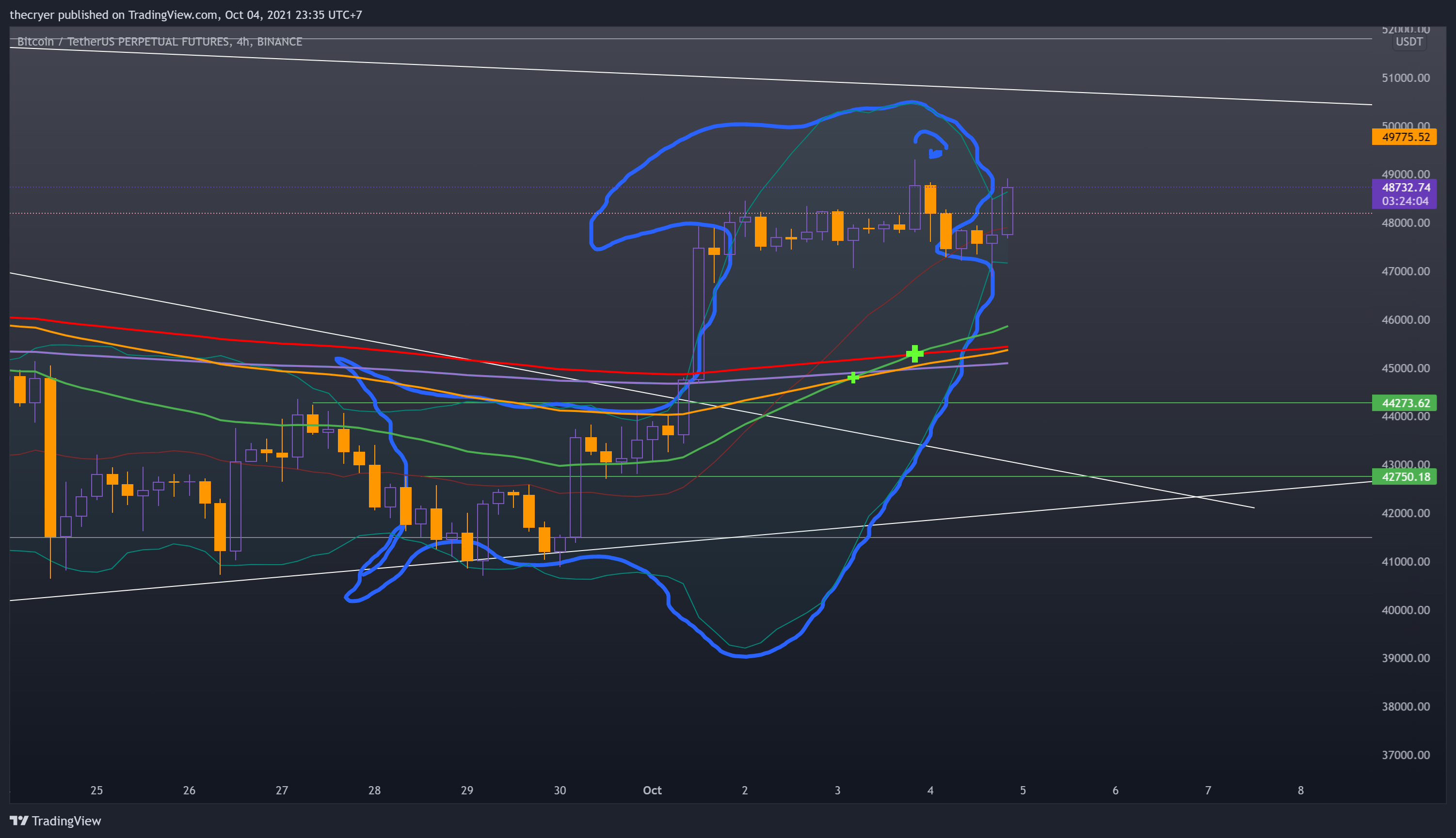The width and height of the screenshot is (1456, 838).
Task: Click the USDT currency label
Action: click(x=1409, y=42)
